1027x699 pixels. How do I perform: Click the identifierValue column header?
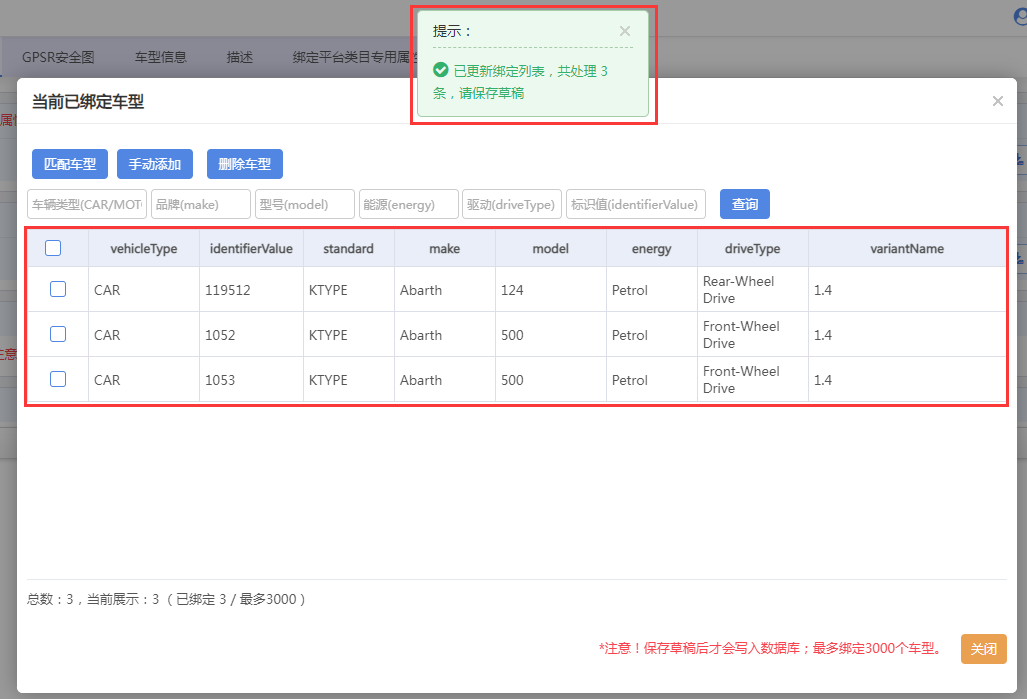(251, 249)
